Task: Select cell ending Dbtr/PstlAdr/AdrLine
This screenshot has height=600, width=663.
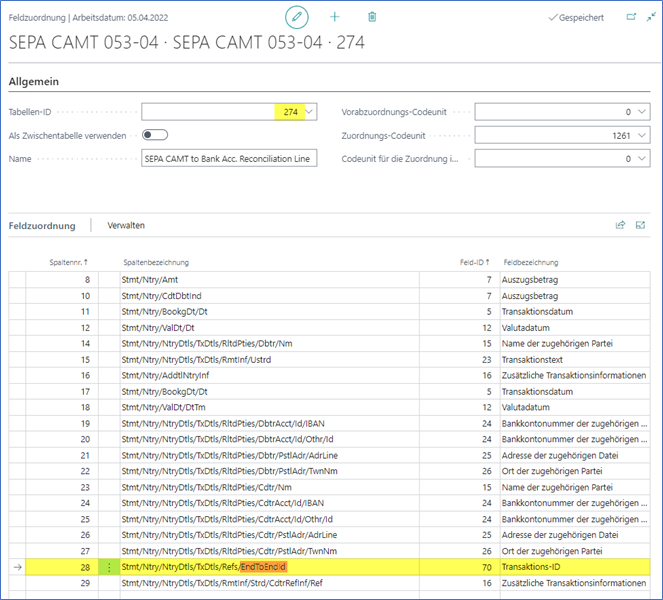Action: 269,455
